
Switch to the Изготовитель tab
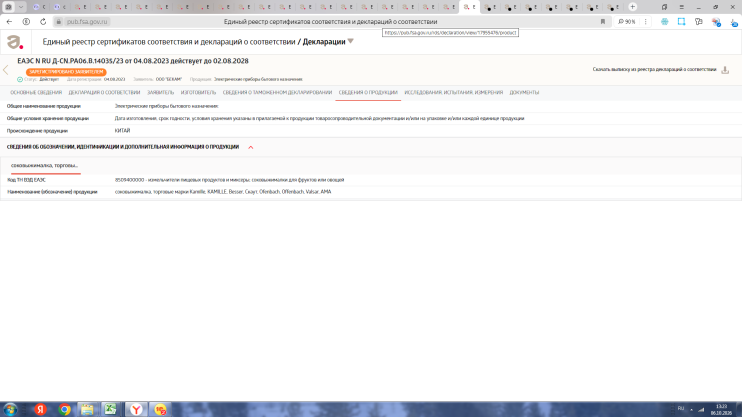pyautogui.click(x=198, y=93)
